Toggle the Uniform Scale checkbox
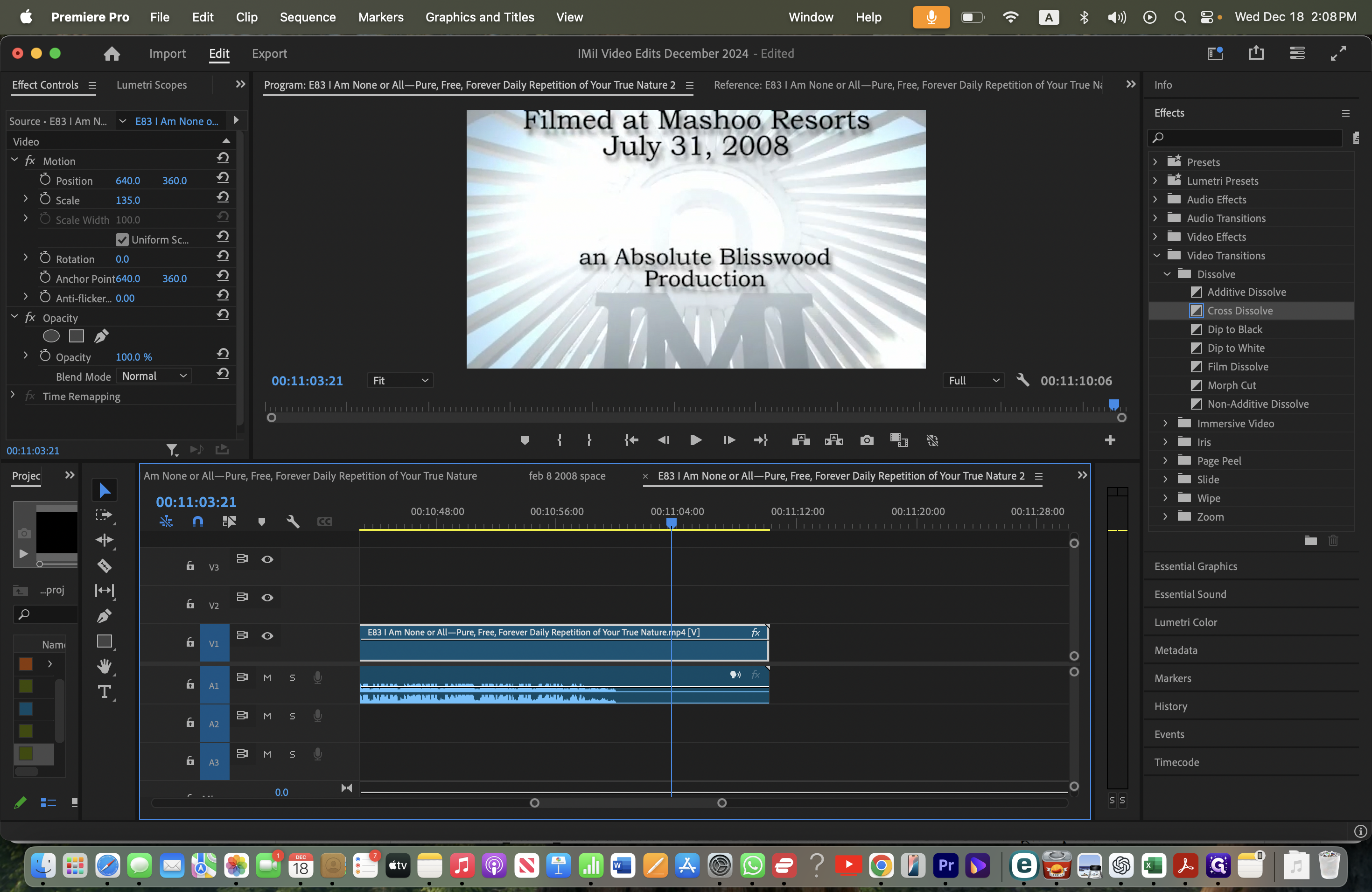This screenshot has height=892, width=1372. 122,239
